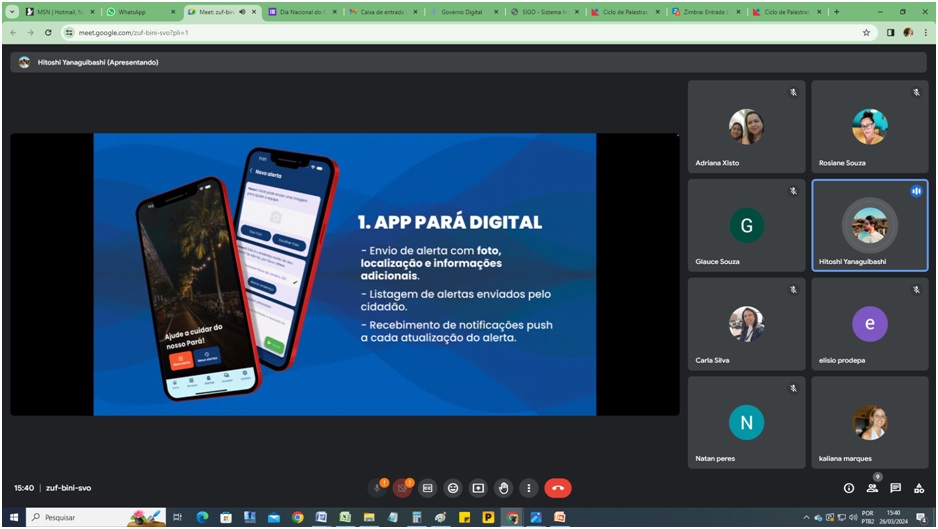This screenshot has height=529, width=938.
Task: Select Natan peres participant tile
Action: [x=746, y=422]
